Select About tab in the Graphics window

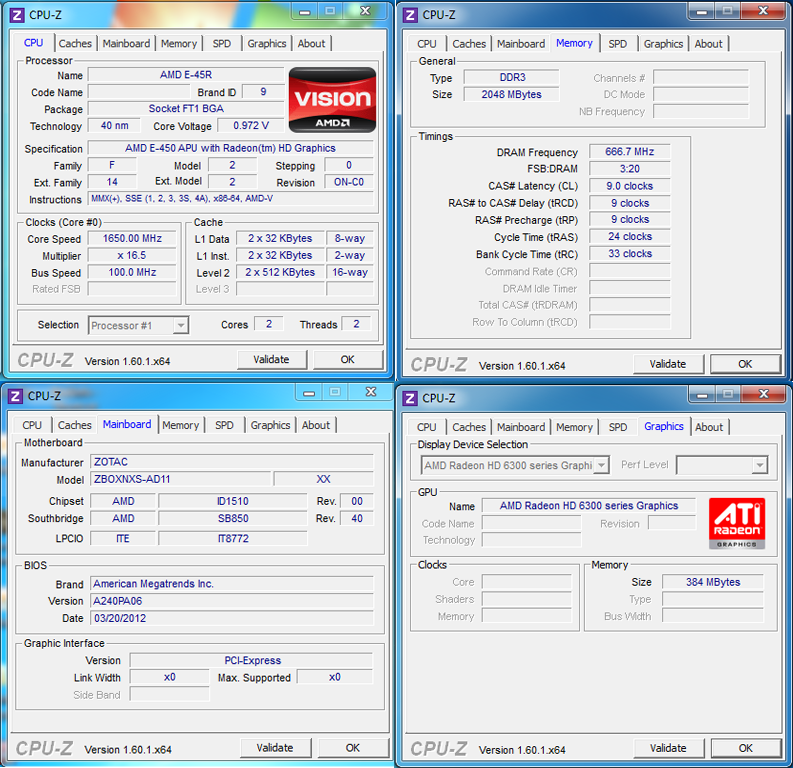(709, 427)
